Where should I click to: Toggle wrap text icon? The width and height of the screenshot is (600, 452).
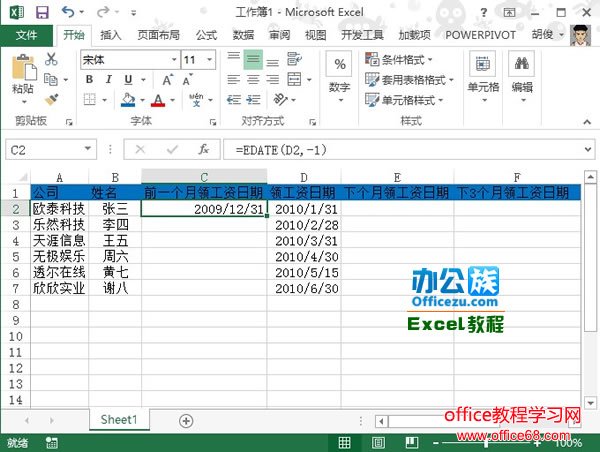tap(294, 59)
